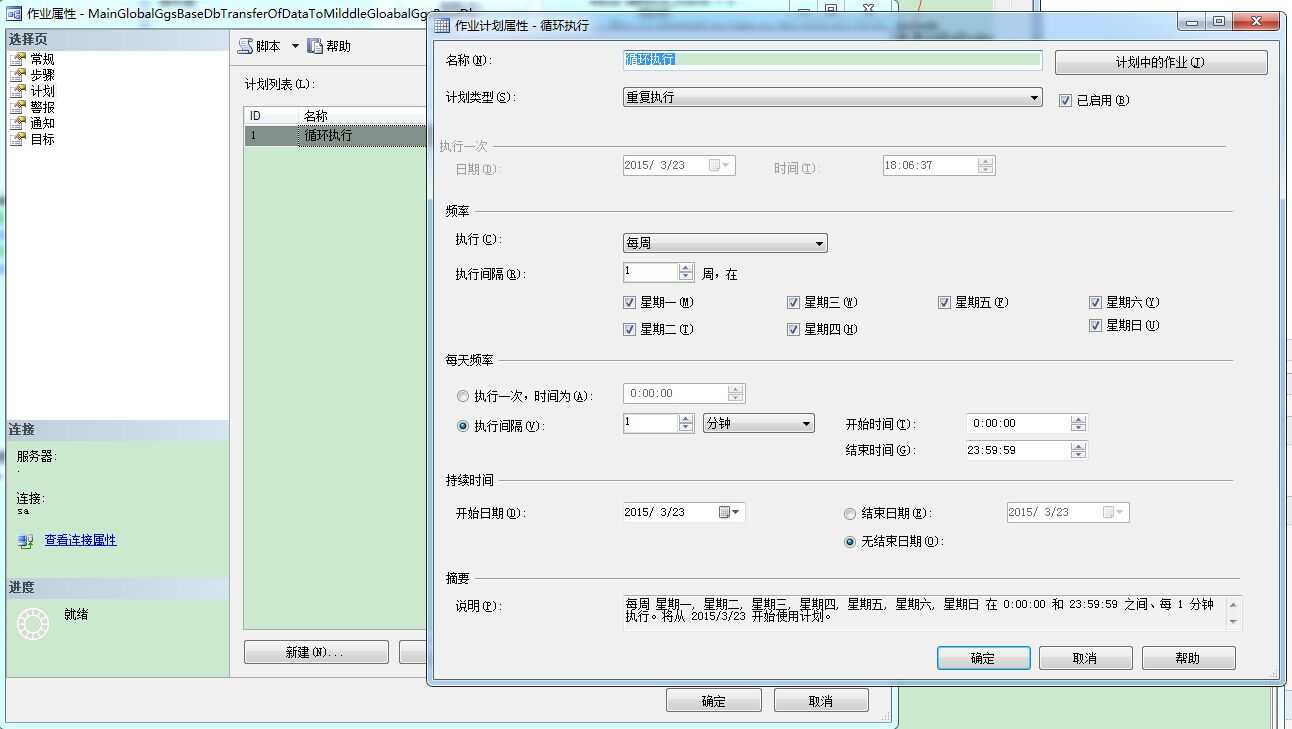The width and height of the screenshot is (1292, 729).
Task: Toggle the 星期五 checkbox
Action: click(x=944, y=302)
